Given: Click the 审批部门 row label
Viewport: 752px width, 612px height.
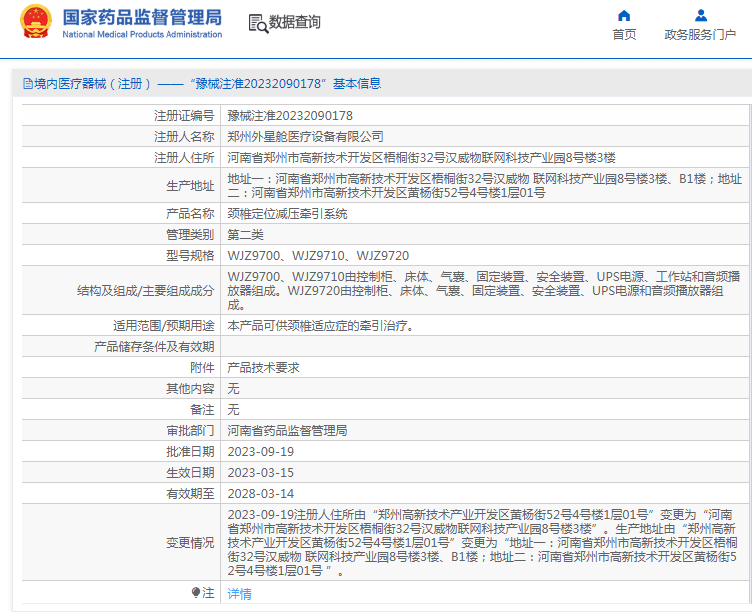Looking at the screenshot, I should coord(190,431).
